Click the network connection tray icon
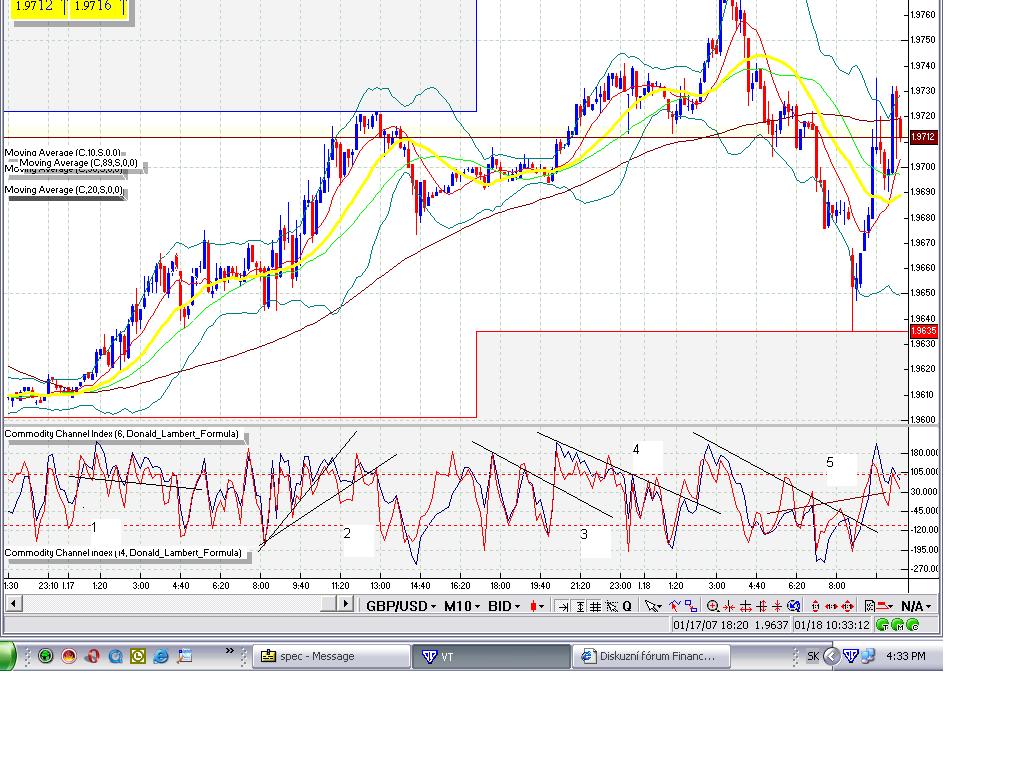 867,656
